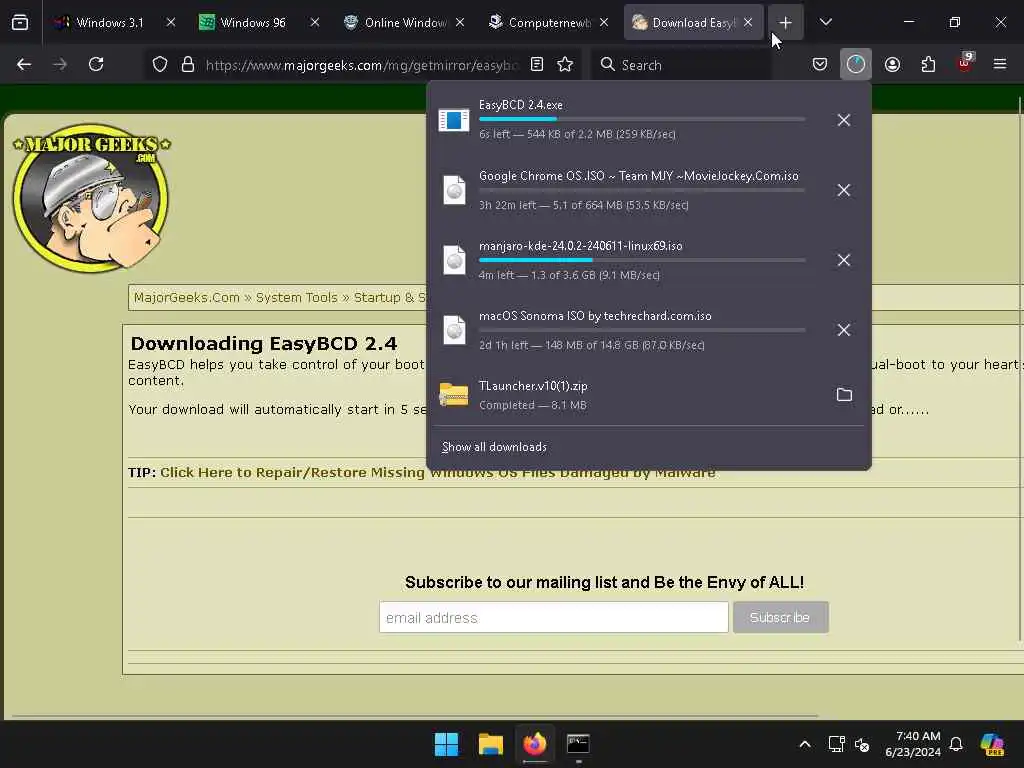Image resolution: width=1024 pixels, height=768 pixels.
Task: Switch to the Computernewb tab
Action: [549, 22]
